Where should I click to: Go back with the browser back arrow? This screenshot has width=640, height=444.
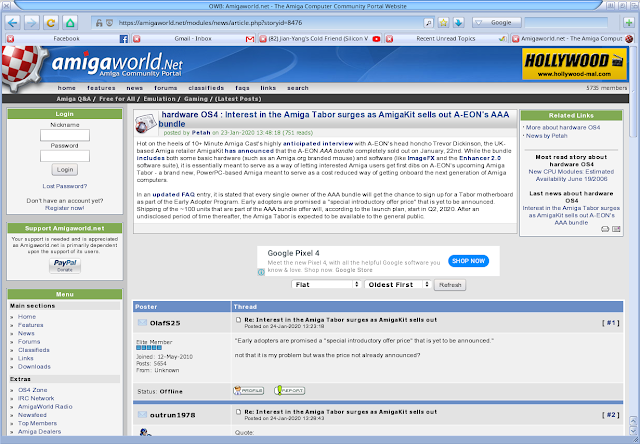coord(13,22)
